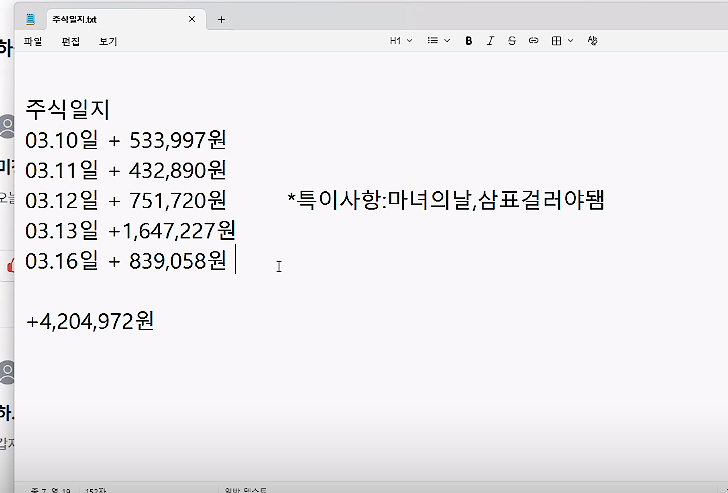This screenshot has height=493, width=728.
Task: Click the 주식일지 heading line
Action: click(68, 110)
